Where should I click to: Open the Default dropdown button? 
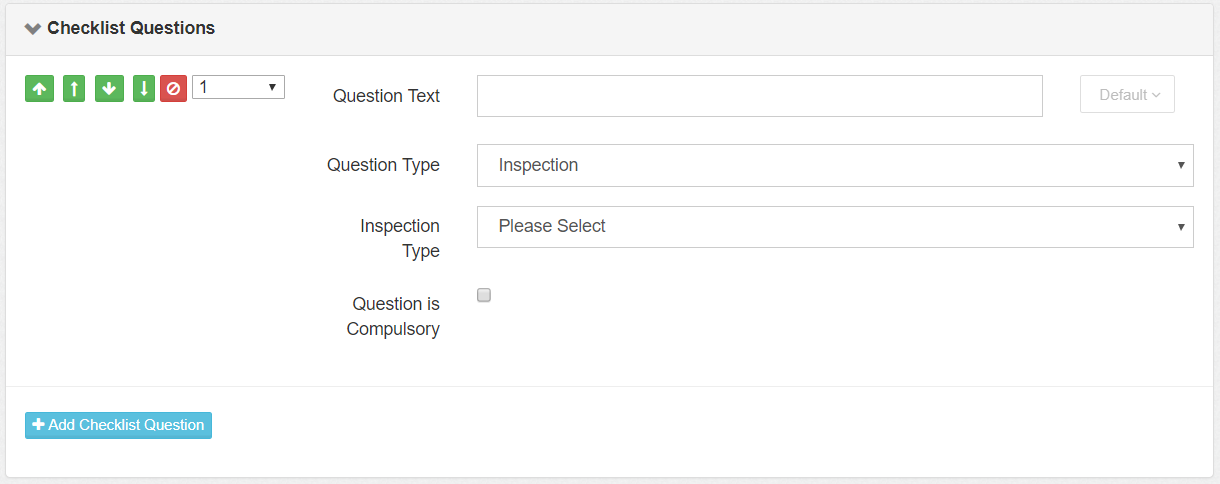1127,95
